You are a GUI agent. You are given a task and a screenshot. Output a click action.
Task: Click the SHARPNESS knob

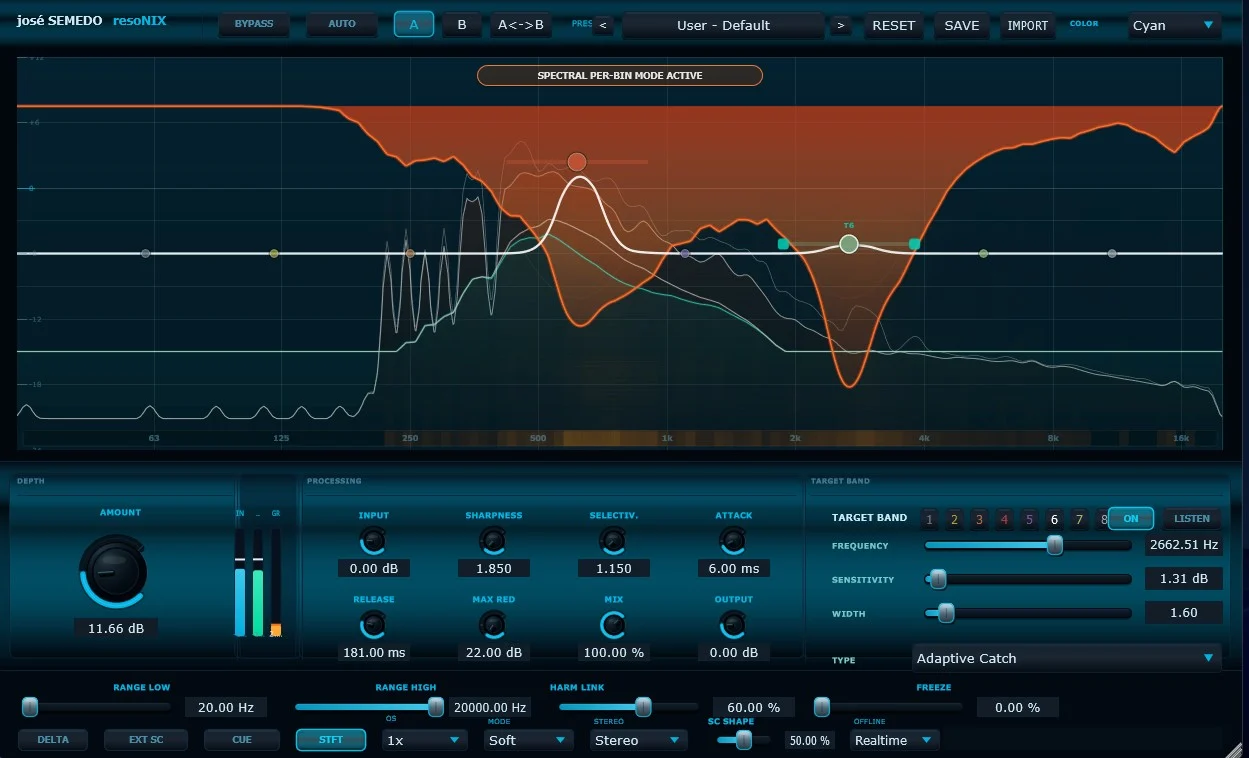tap(493, 541)
